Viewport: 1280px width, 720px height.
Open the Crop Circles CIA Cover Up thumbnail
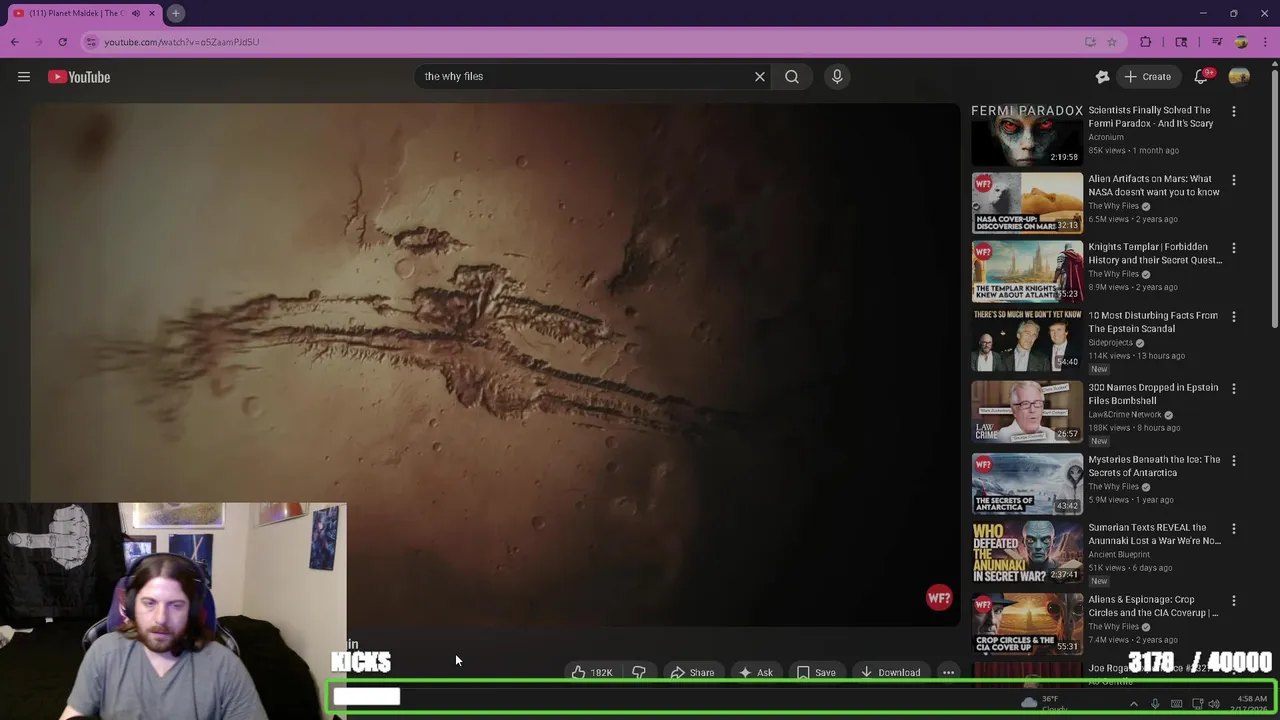pyautogui.click(x=1027, y=624)
